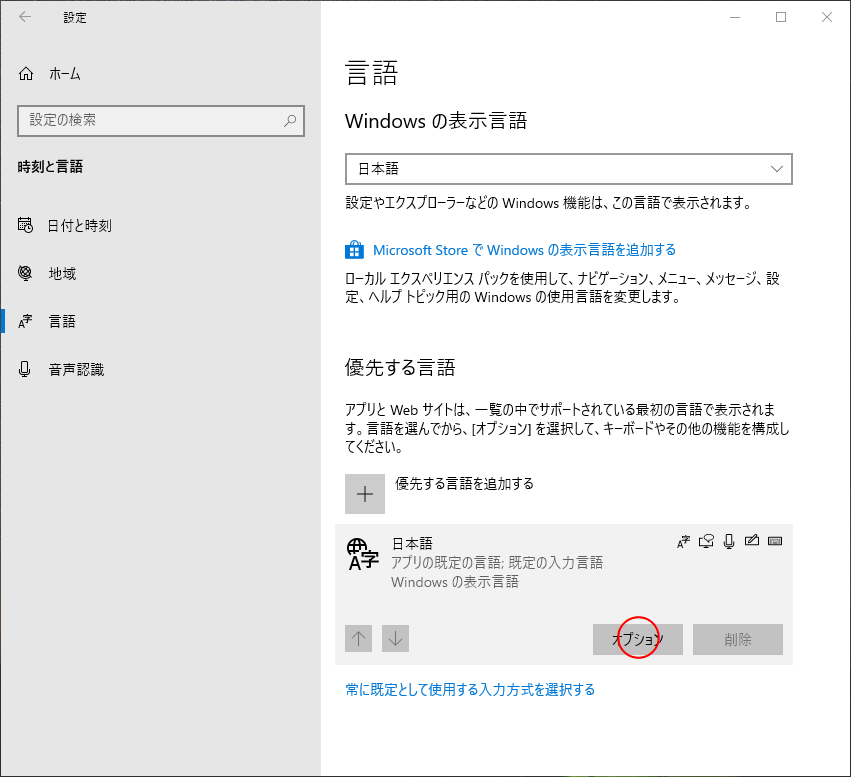
Task: Go back with the arrow icon
Action: (x=25, y=17)
